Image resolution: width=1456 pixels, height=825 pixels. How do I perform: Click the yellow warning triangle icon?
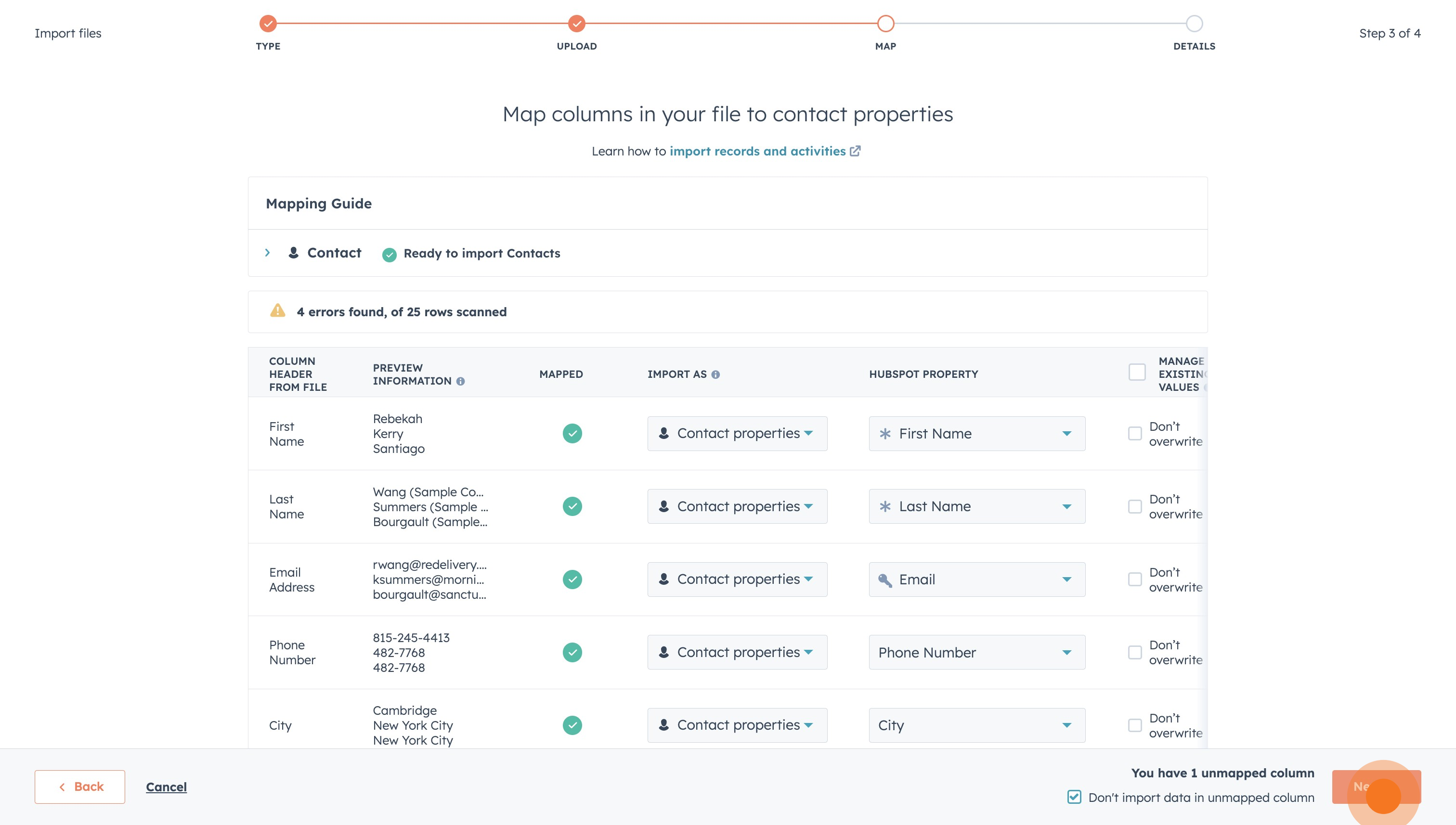click(277, 310)
